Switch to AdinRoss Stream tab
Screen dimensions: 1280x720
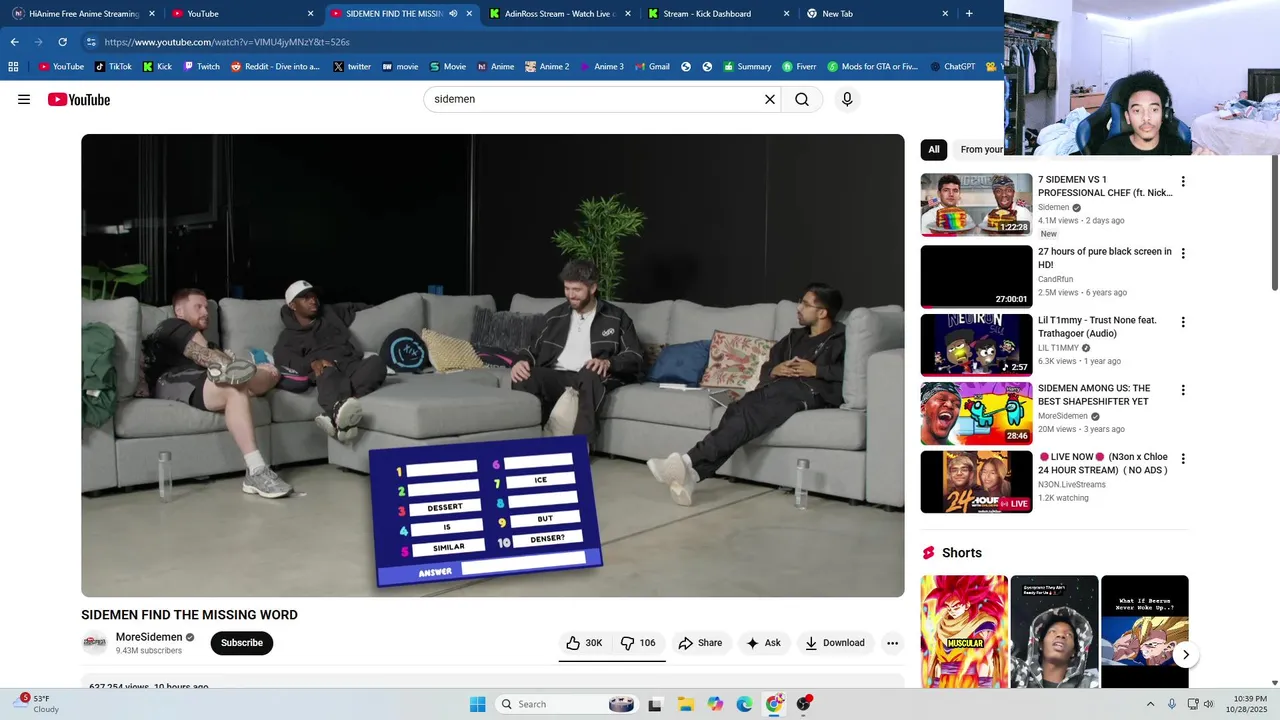(x=560, y=14)
